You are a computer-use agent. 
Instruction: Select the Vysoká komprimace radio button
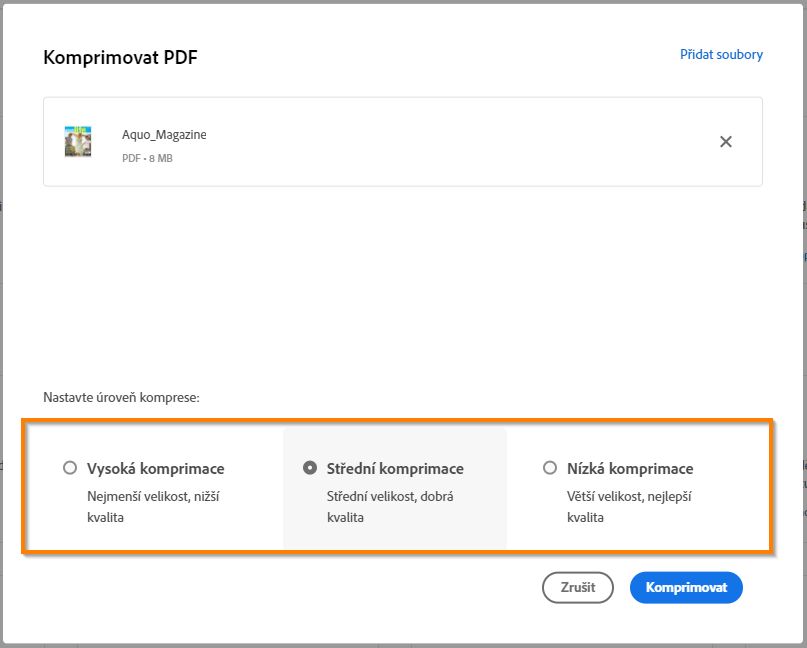(x=69, y=468)
